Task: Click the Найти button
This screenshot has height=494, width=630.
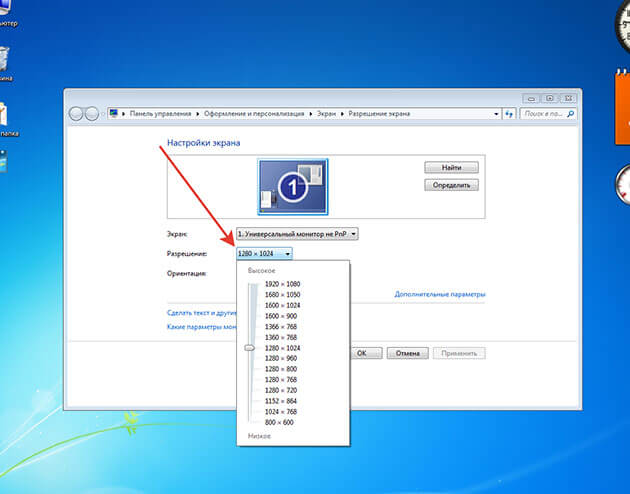Action: point(451,167)
